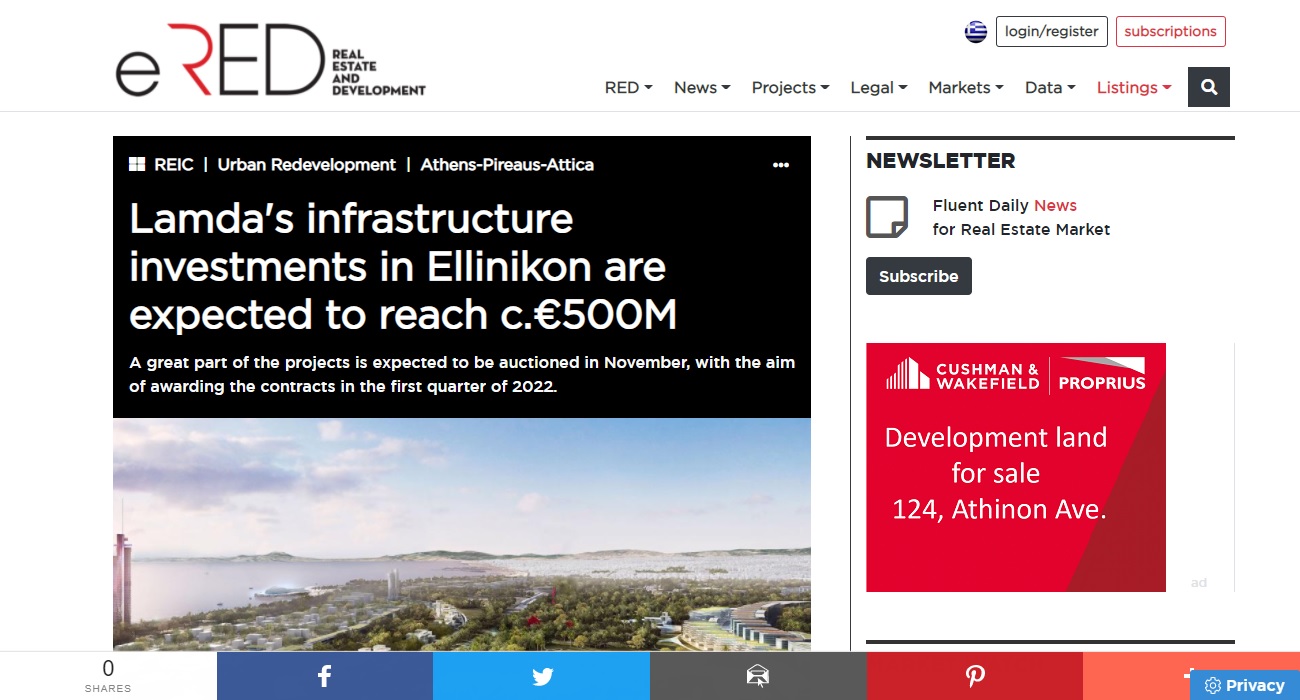This screenshot has width=1300, height=700.
Task: Click the login/register button
Action: pos(1052,31)
